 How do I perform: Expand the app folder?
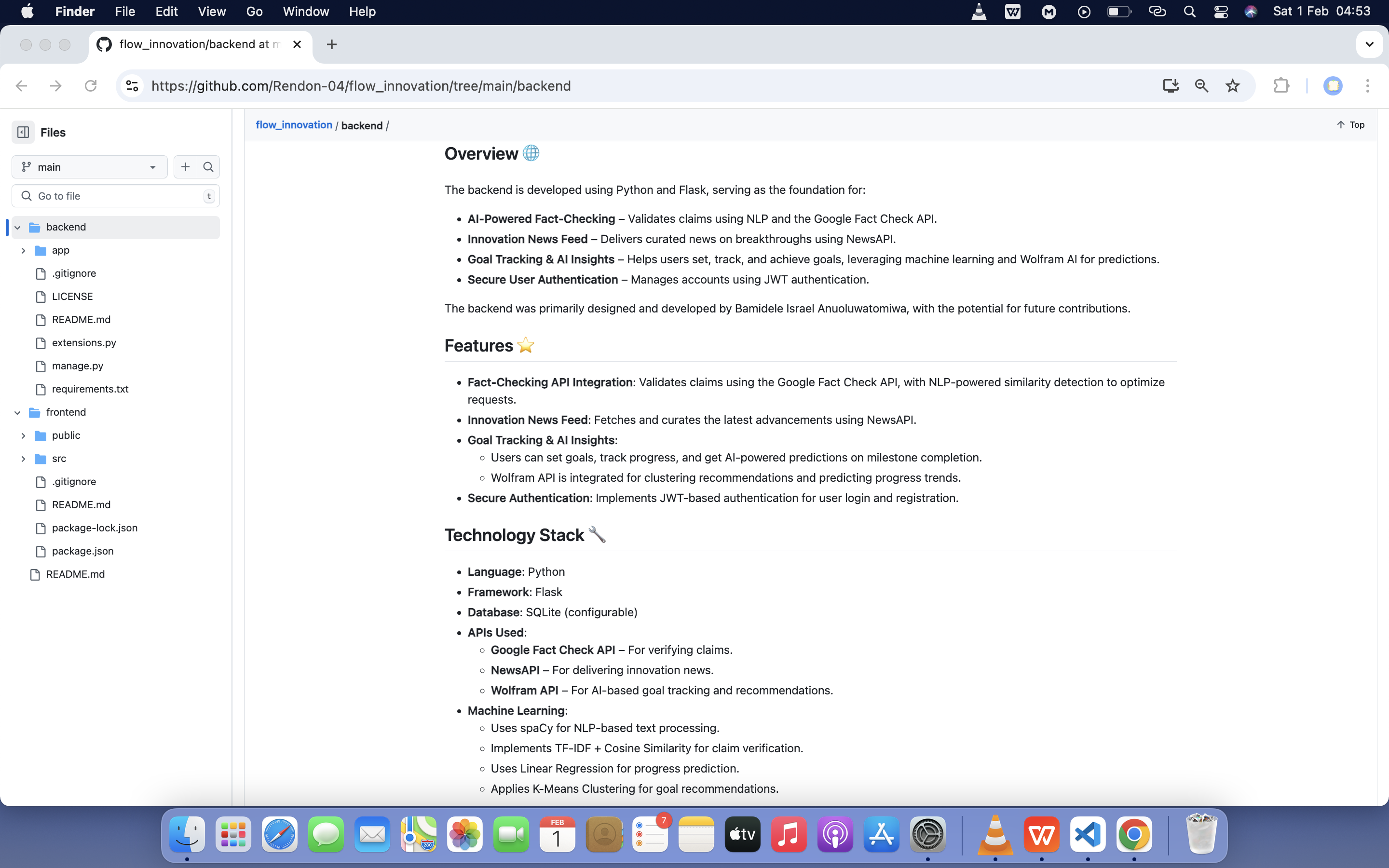pyautogui.click(x=24, y=250)
